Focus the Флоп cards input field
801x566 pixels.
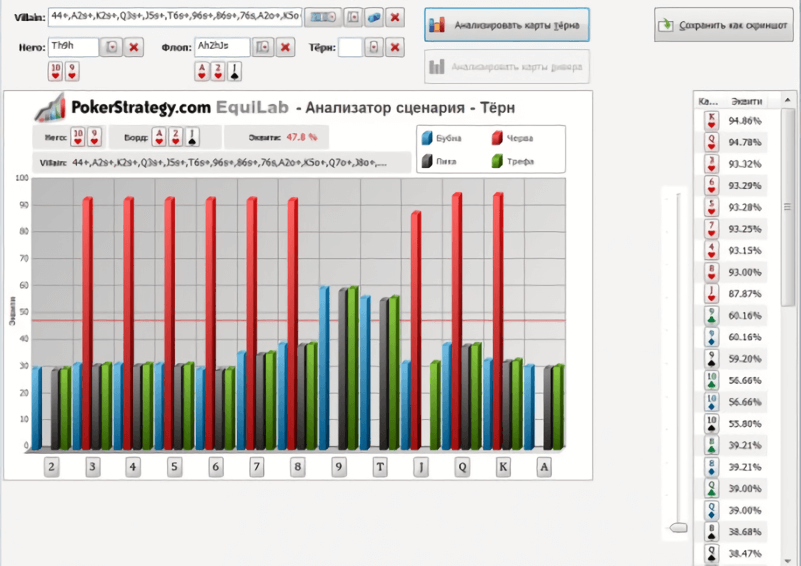(x=222, y=47)
